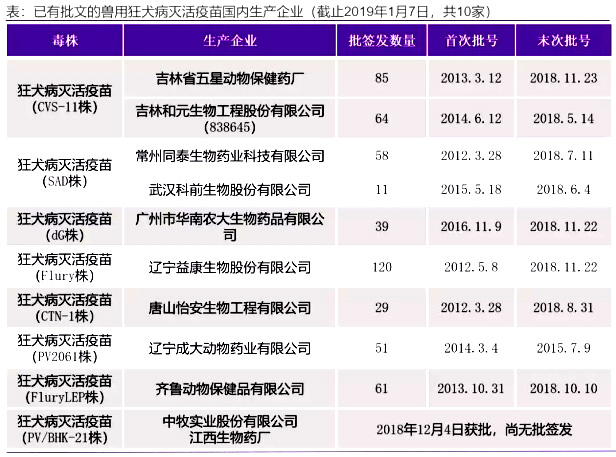Click the 批签发数量 column header
Image resolution: width=616 pixels, height=457 pixels.
point(381,40)
